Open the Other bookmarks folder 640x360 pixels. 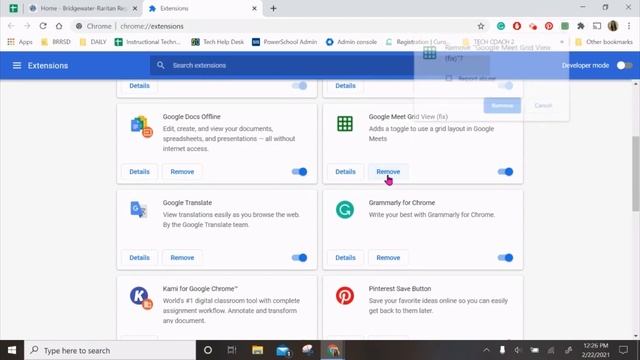click(x=604, y=42)
